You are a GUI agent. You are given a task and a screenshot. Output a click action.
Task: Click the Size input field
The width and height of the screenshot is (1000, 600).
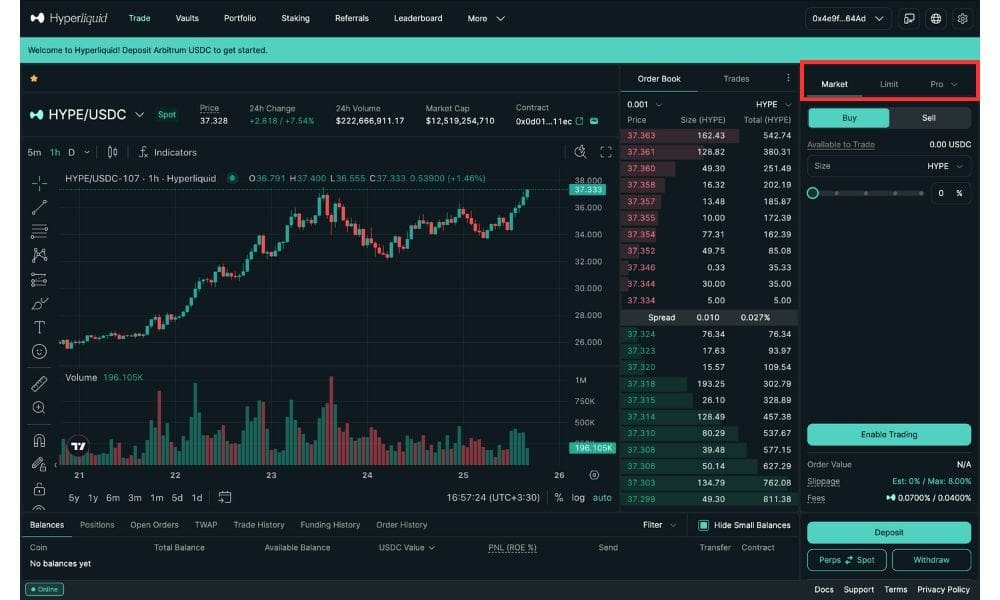(888, 166)
